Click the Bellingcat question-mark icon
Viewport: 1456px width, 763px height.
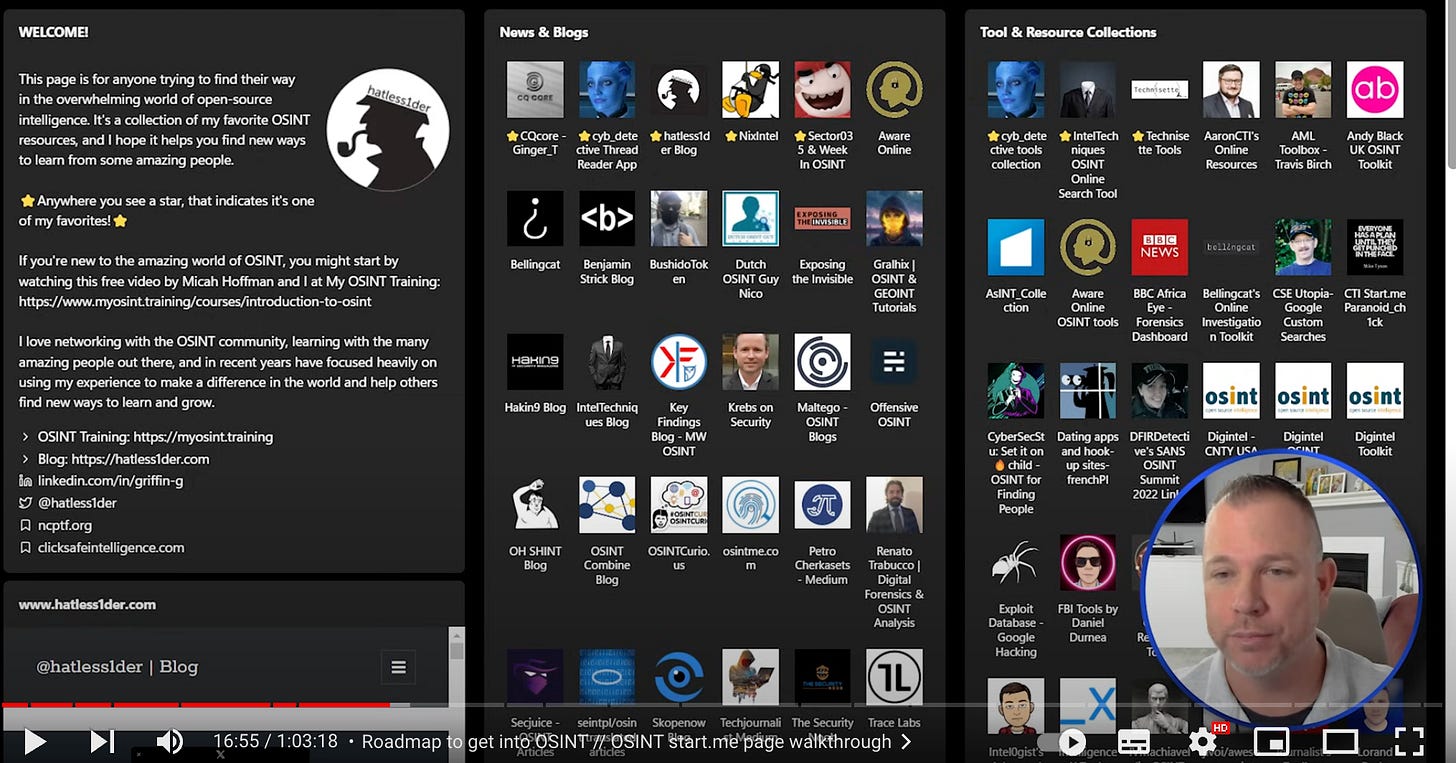(x=535, y=218)
